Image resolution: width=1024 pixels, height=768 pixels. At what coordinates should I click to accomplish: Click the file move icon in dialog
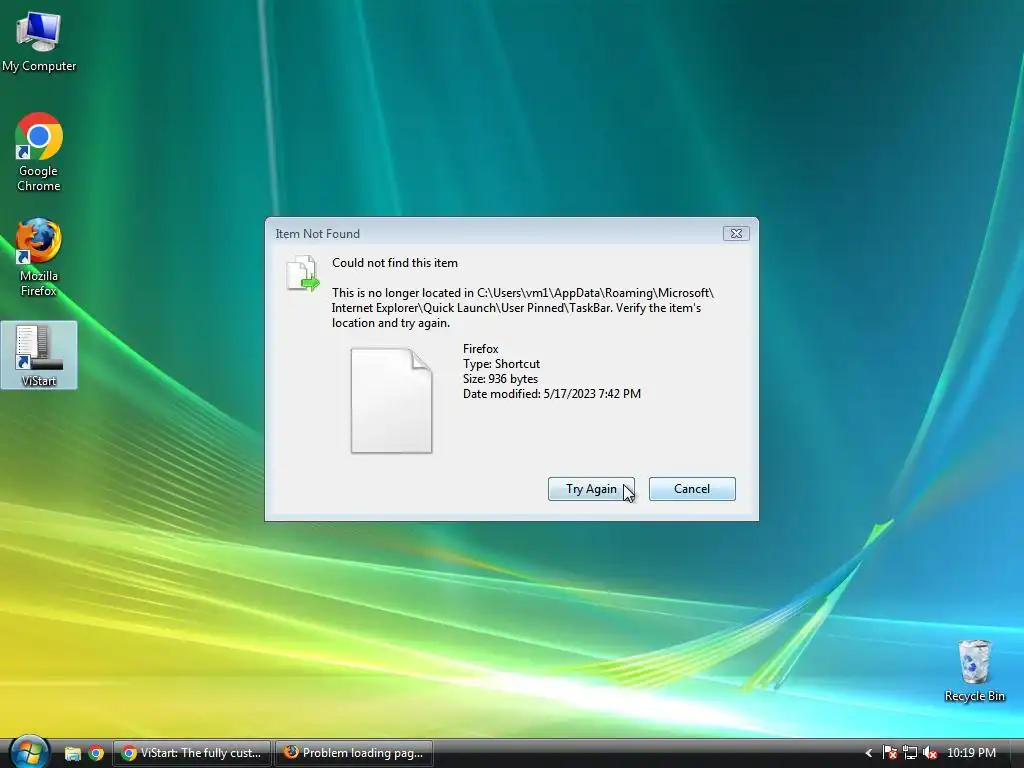(303, 273)
